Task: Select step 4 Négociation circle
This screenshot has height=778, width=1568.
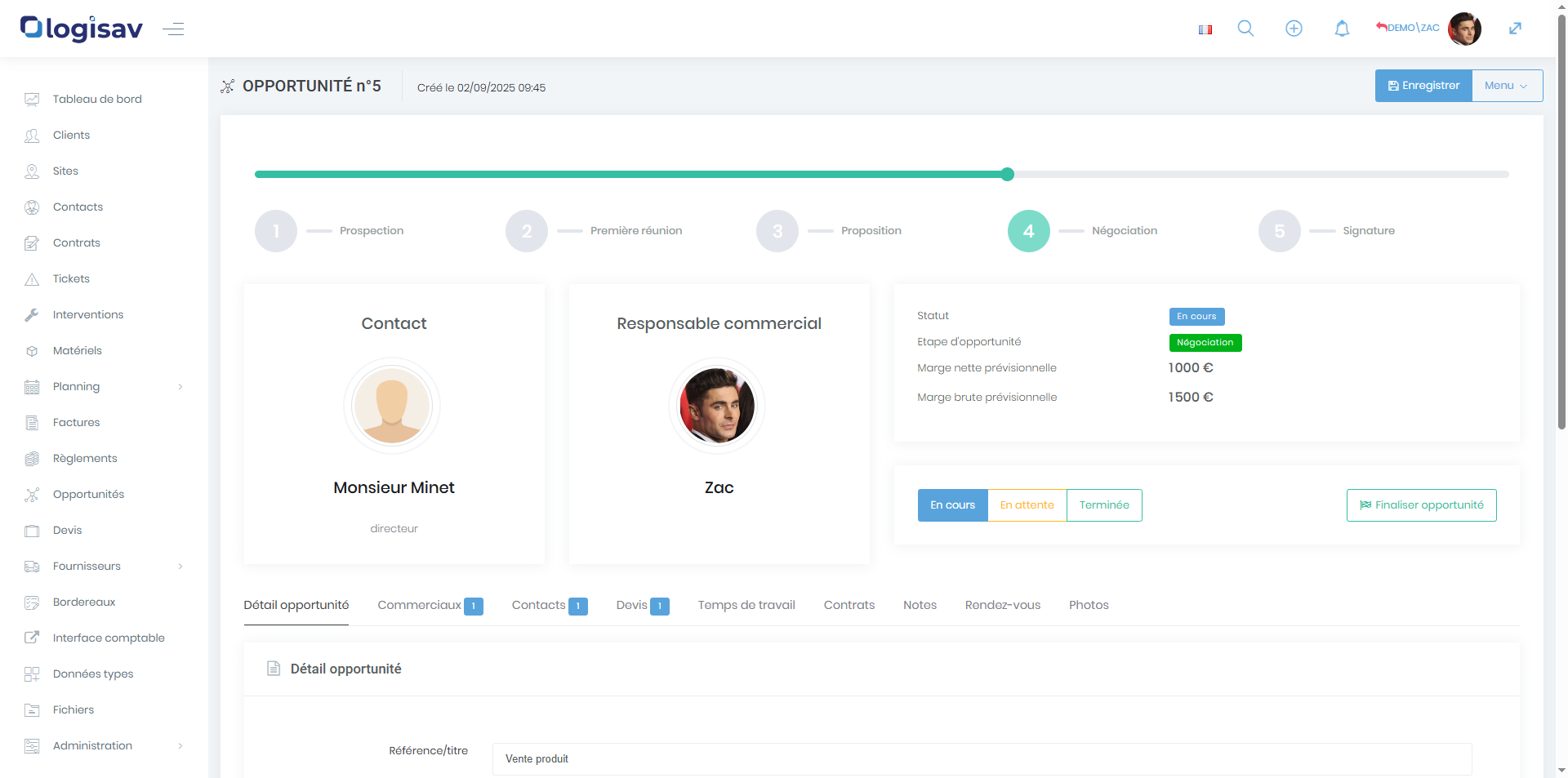Action: pos(1029,231)
